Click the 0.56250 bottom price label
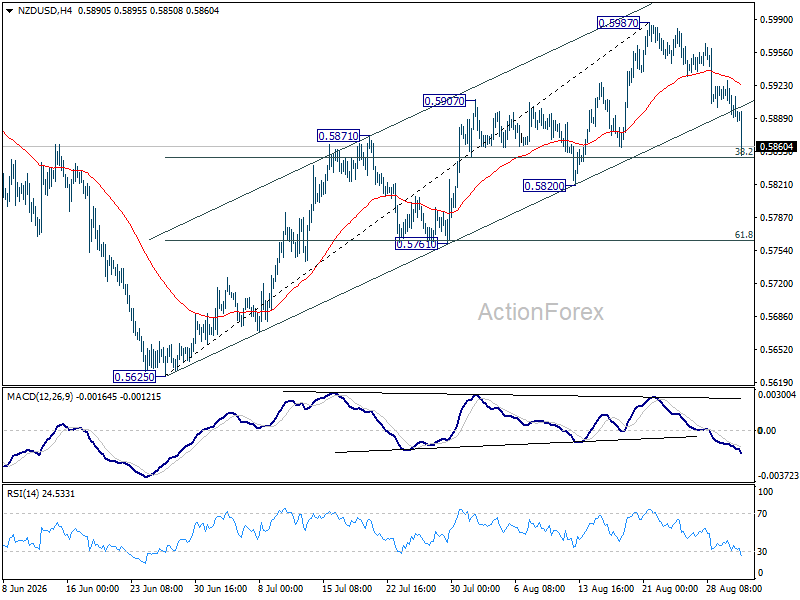This screenshot has height=600, width=800. (134, 377)
